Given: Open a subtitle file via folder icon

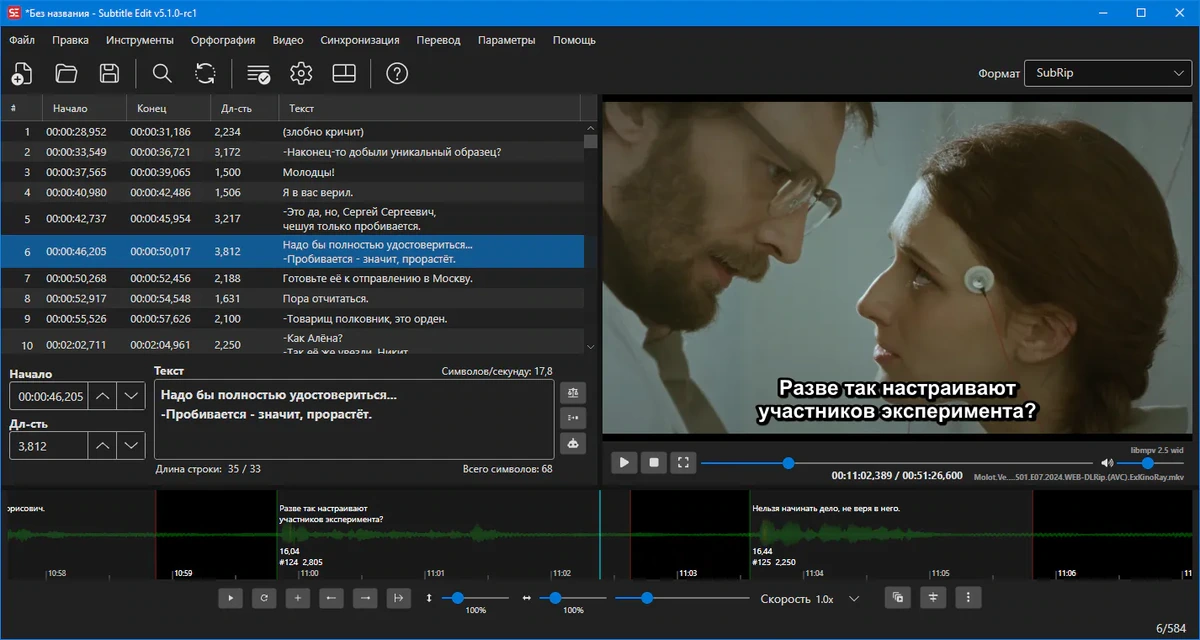Looking at the screenshot, I should 66,73.
